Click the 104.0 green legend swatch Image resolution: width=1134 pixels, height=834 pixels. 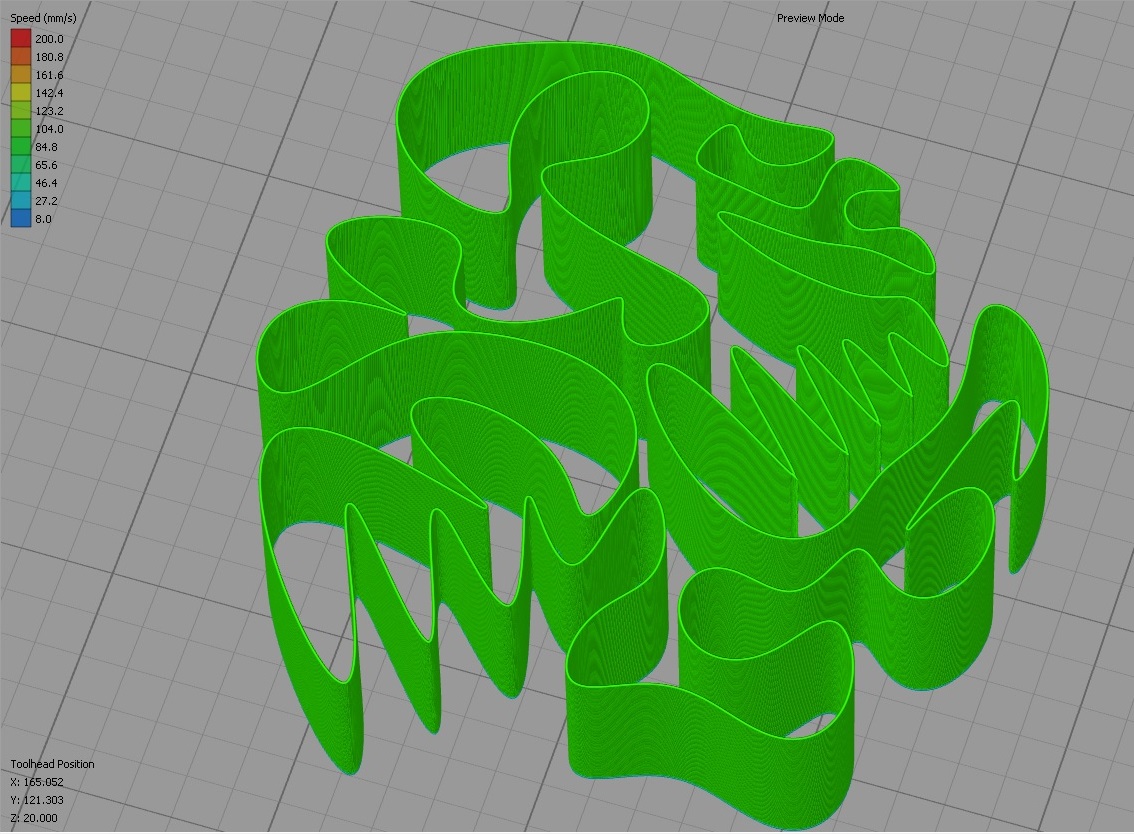[x=21, y=129]
